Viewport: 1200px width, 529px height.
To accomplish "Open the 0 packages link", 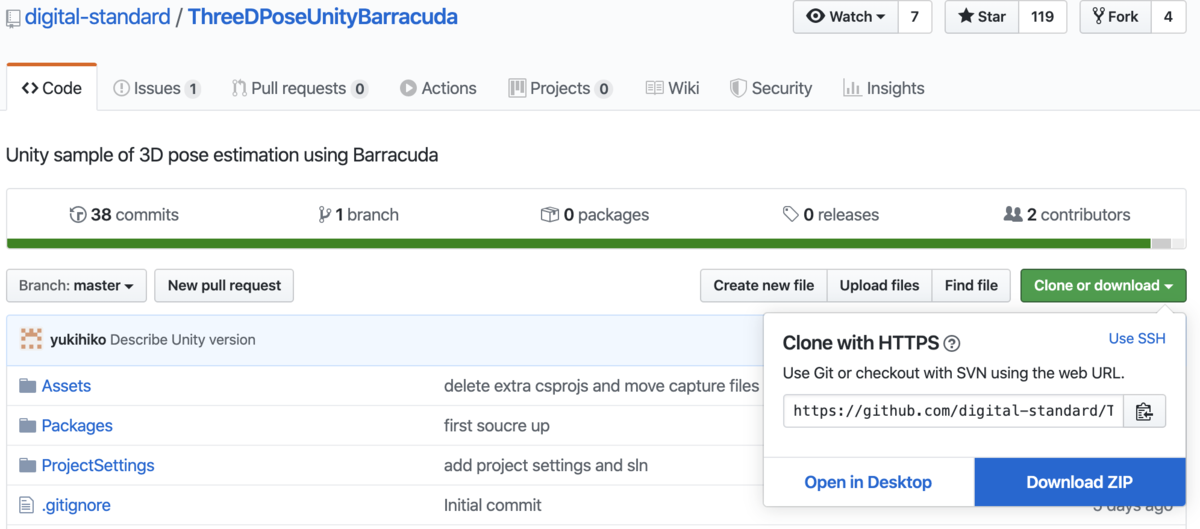I will tap(594, 214).
